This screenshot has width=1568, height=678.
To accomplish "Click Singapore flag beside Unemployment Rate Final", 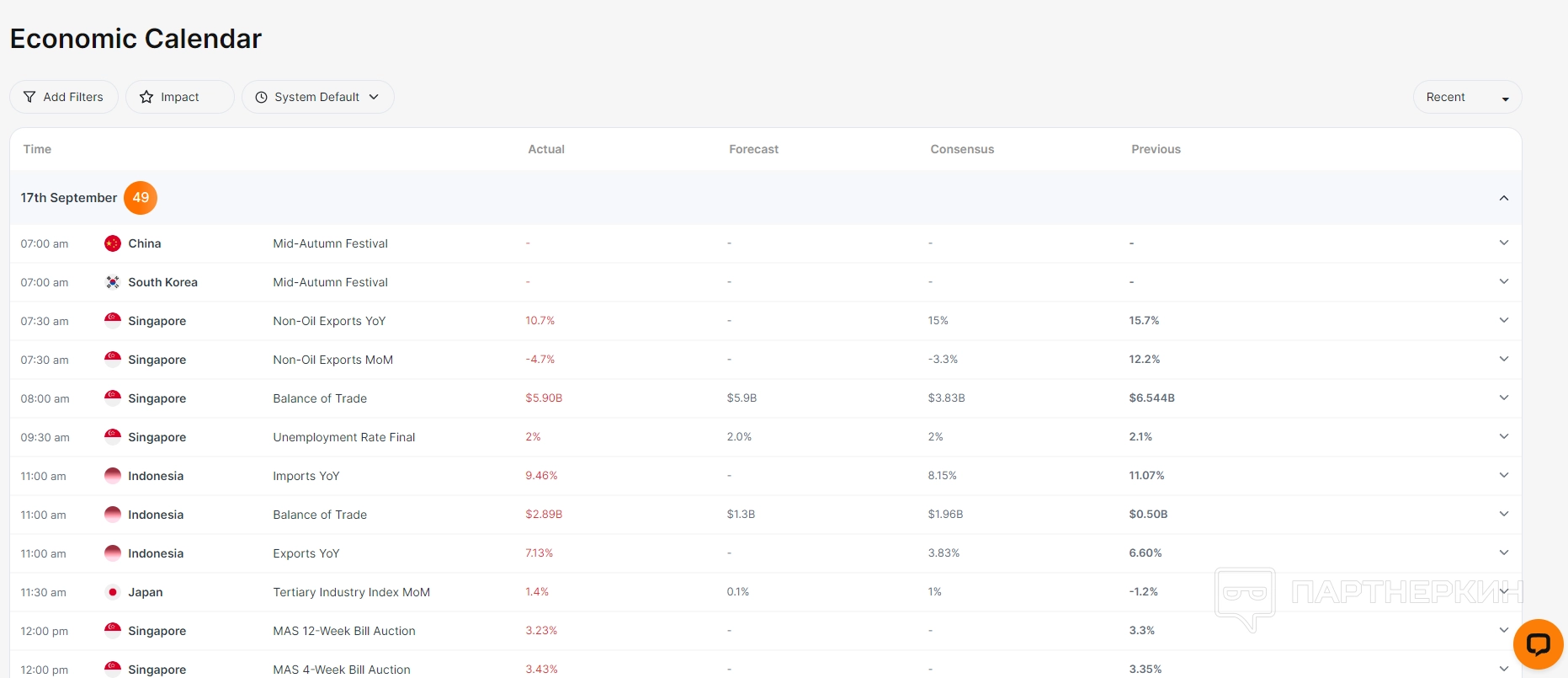I will point(113,437).
